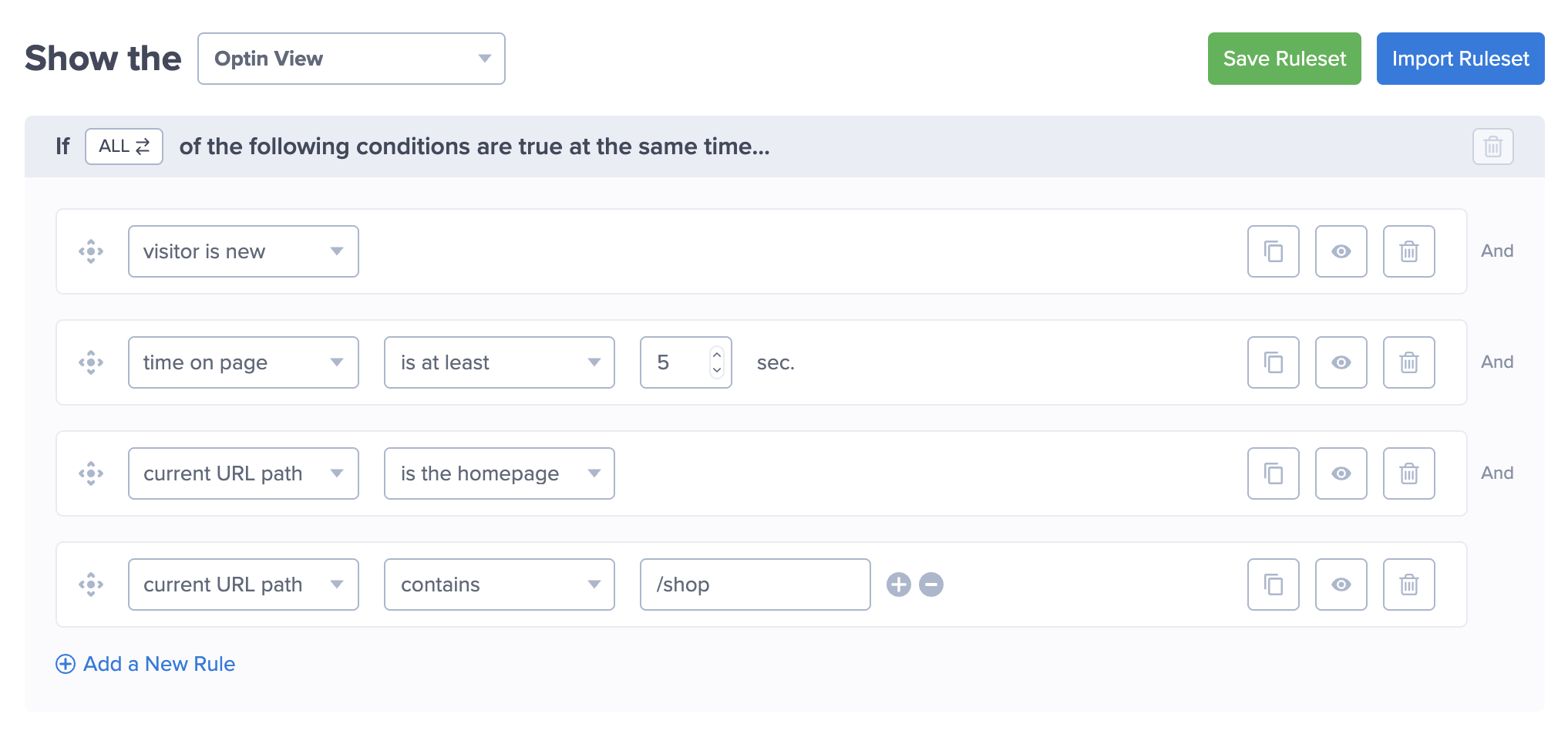This screenshot has width=1568, height=731.
Task: Open the Optin View dropdown
Action: [351, 59]
